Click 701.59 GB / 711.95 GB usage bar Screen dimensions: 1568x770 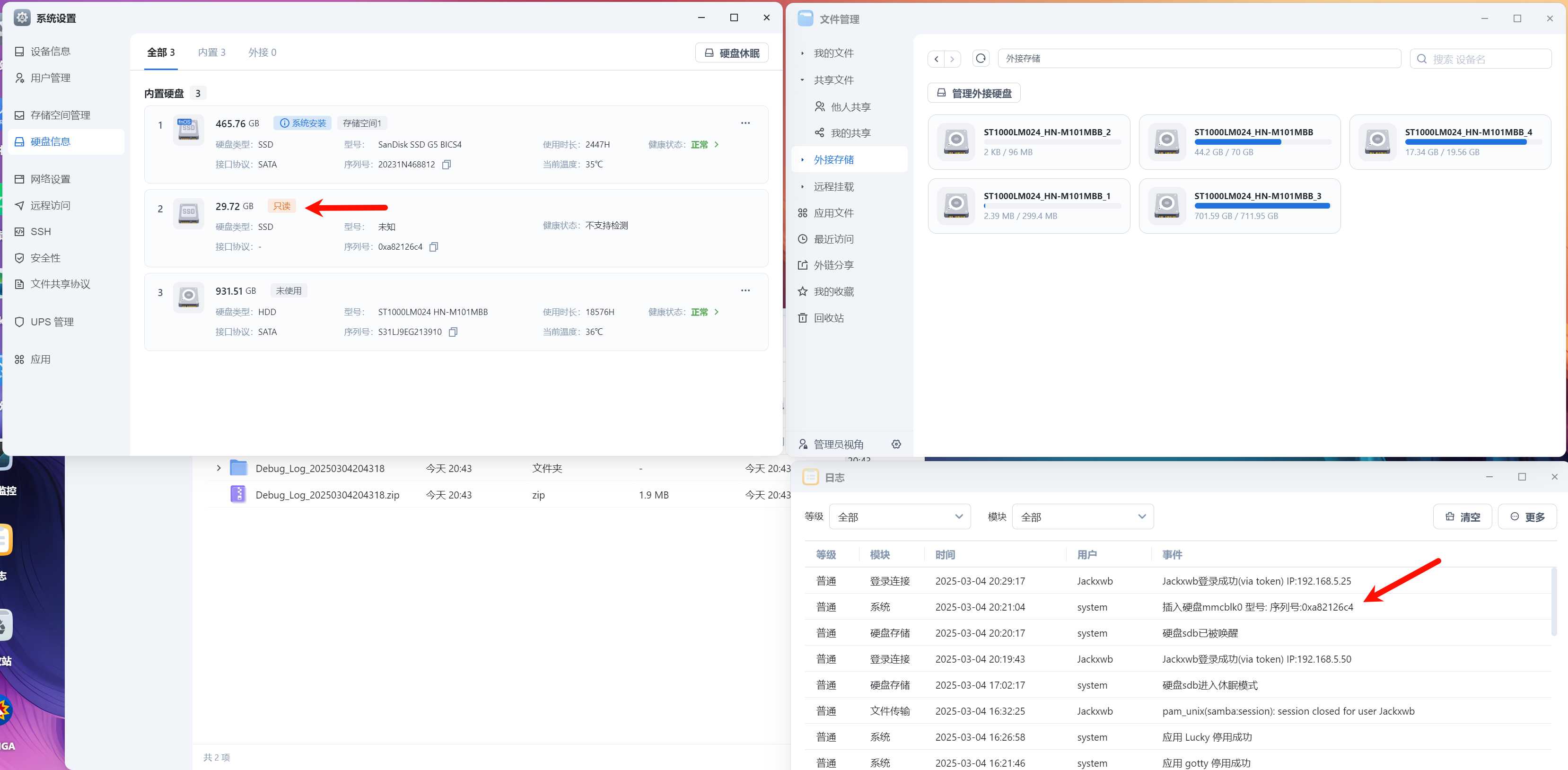[1262, 206]
